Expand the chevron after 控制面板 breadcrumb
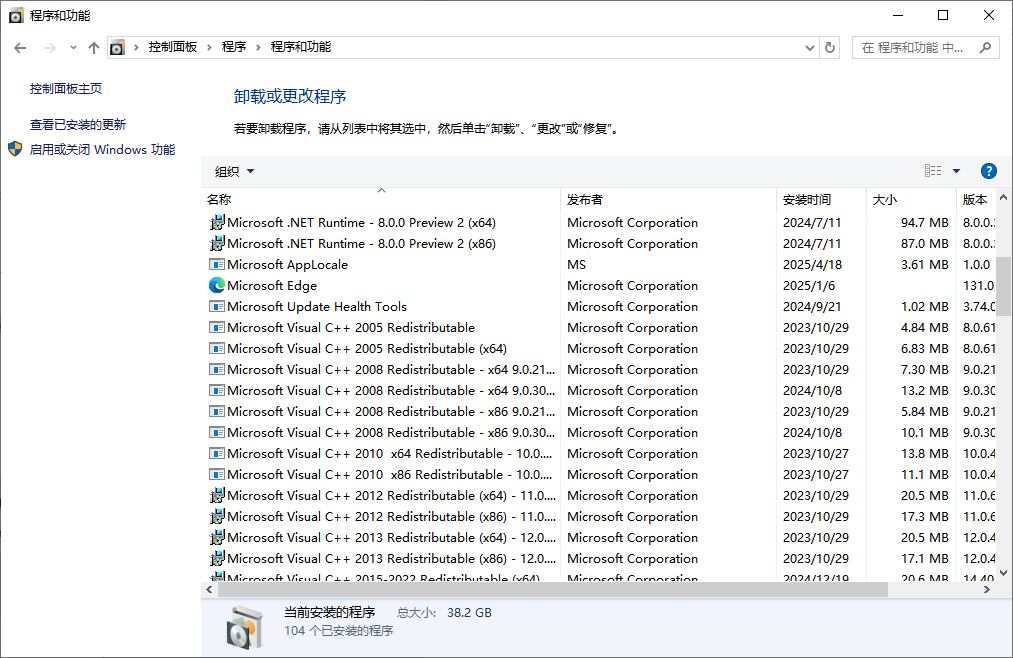This screenshot has height=658, width=1013. click(209, 47)
